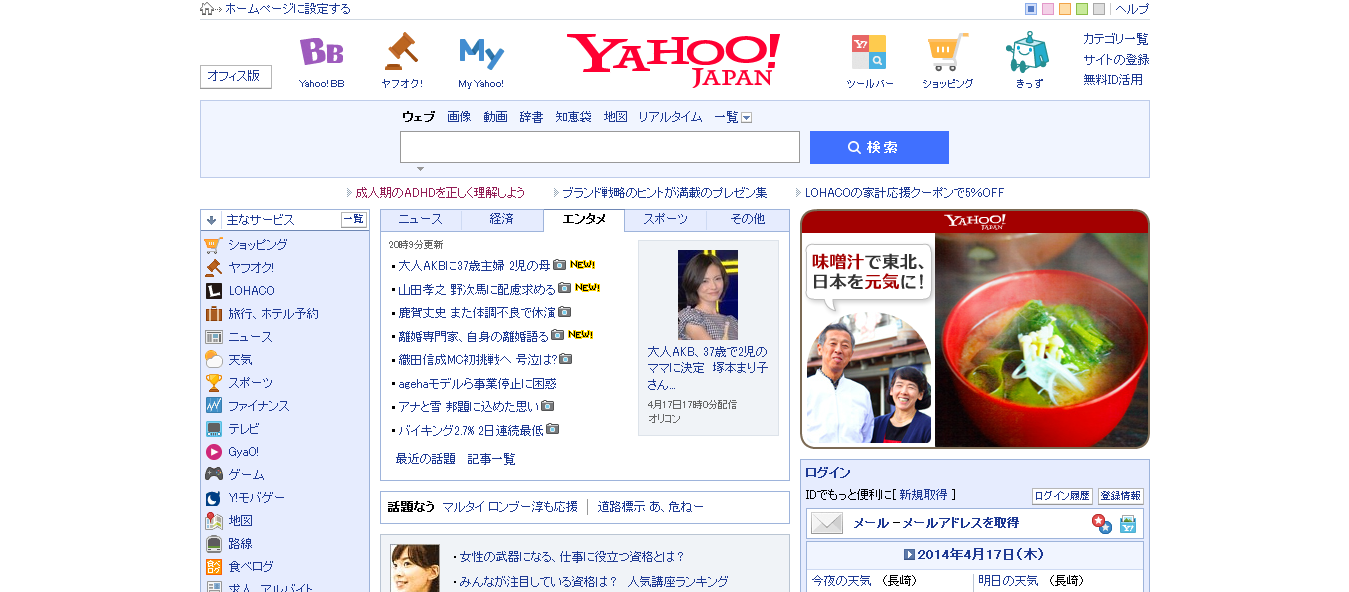Click the 味噌汁で東北 banner advertisement
Image resolution: width=1349 pixels, height=592 pixels.
point(975,329)
